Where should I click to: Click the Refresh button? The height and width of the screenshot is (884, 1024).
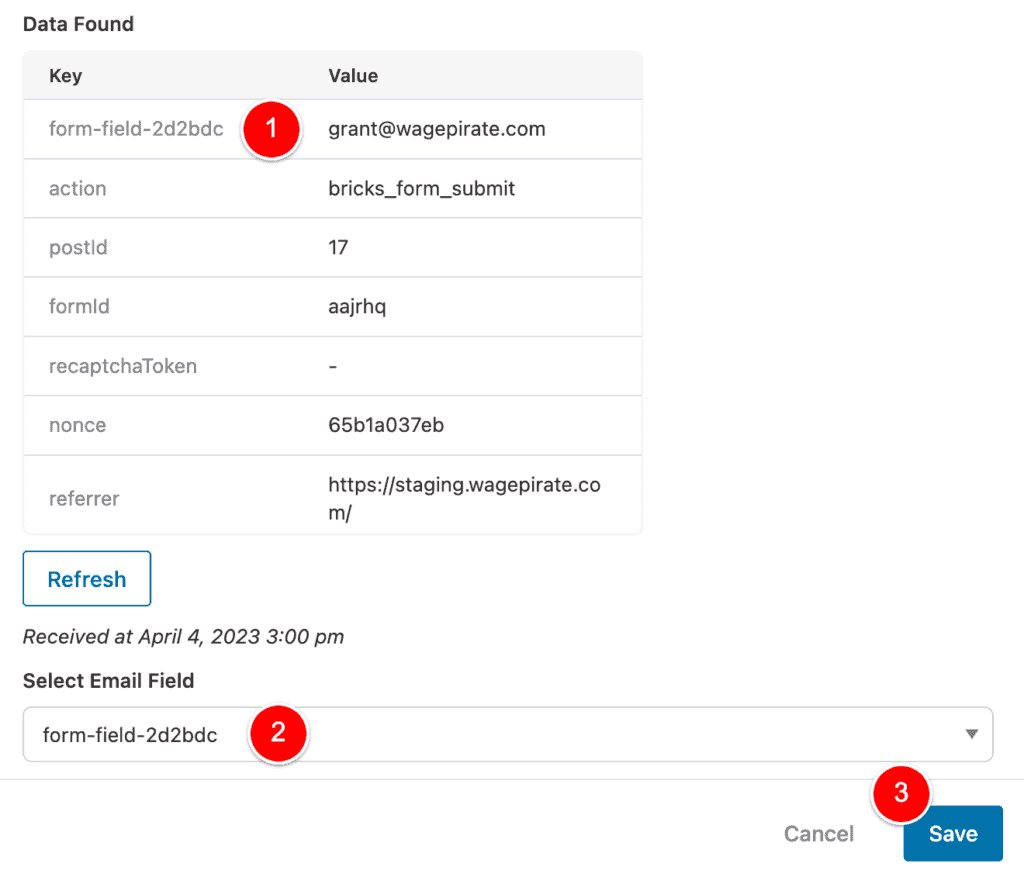tap(86, 578)
